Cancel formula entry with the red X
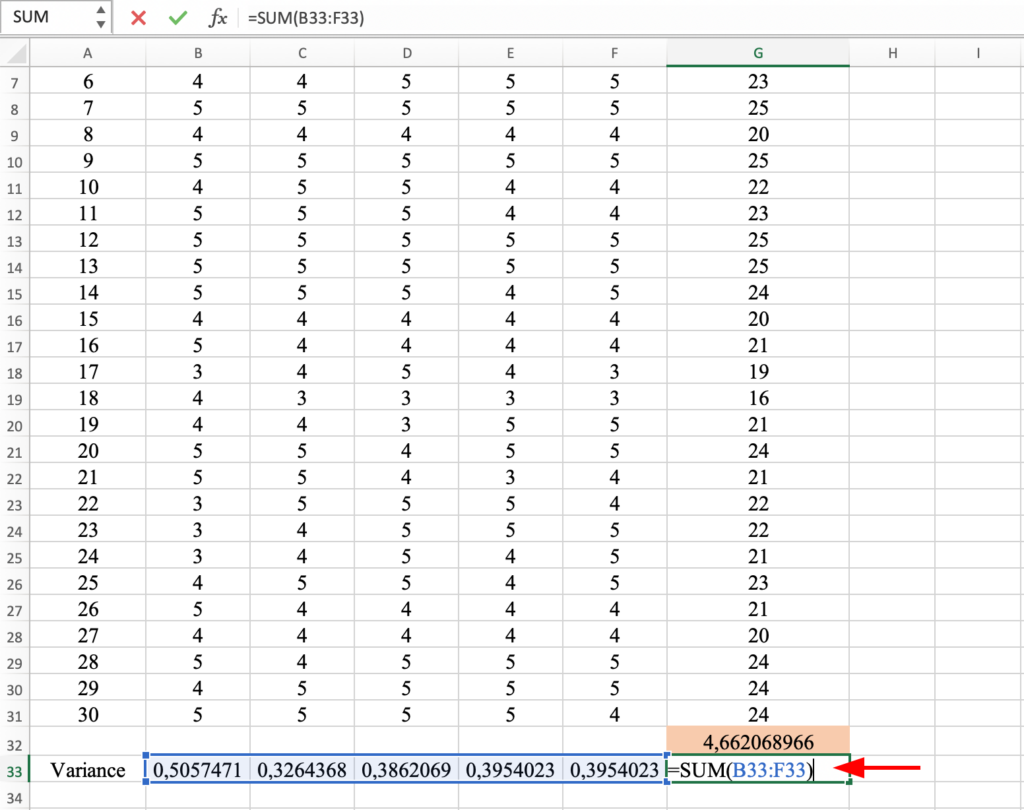This screenshot has width=1024, height=810. pos(139,17)
